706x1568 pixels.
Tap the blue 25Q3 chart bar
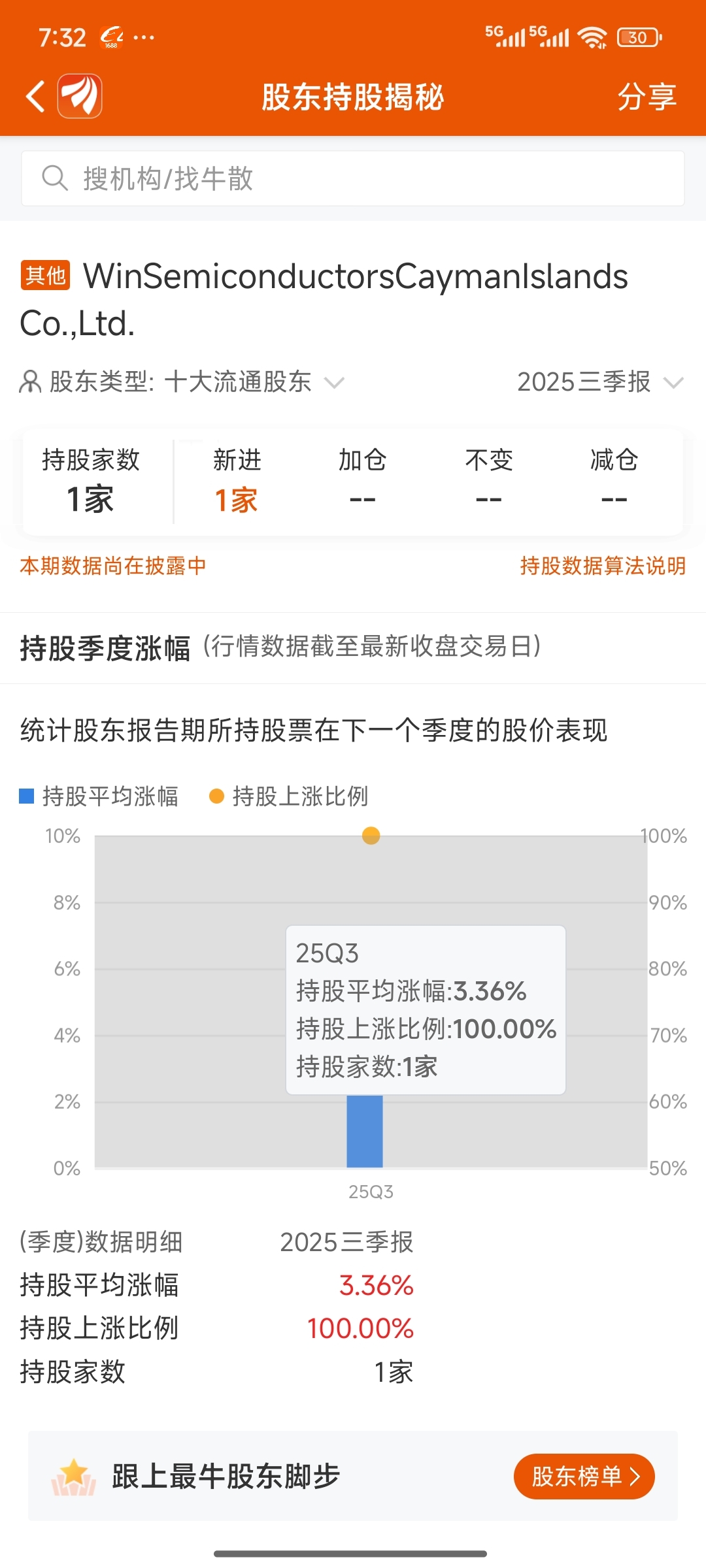click(x=365, y=1132)
